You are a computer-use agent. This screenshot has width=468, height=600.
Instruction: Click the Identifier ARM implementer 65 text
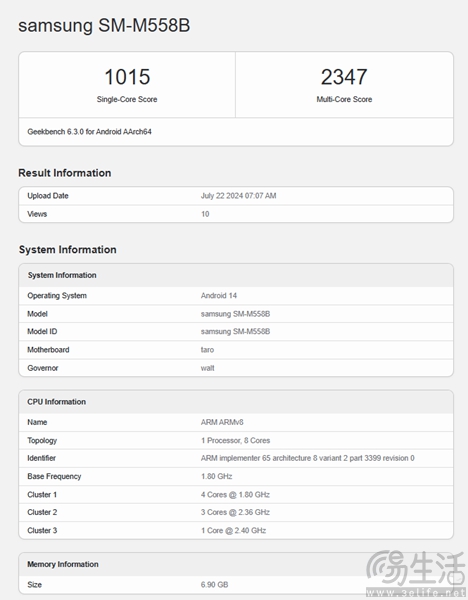click(x=307, y=458)
